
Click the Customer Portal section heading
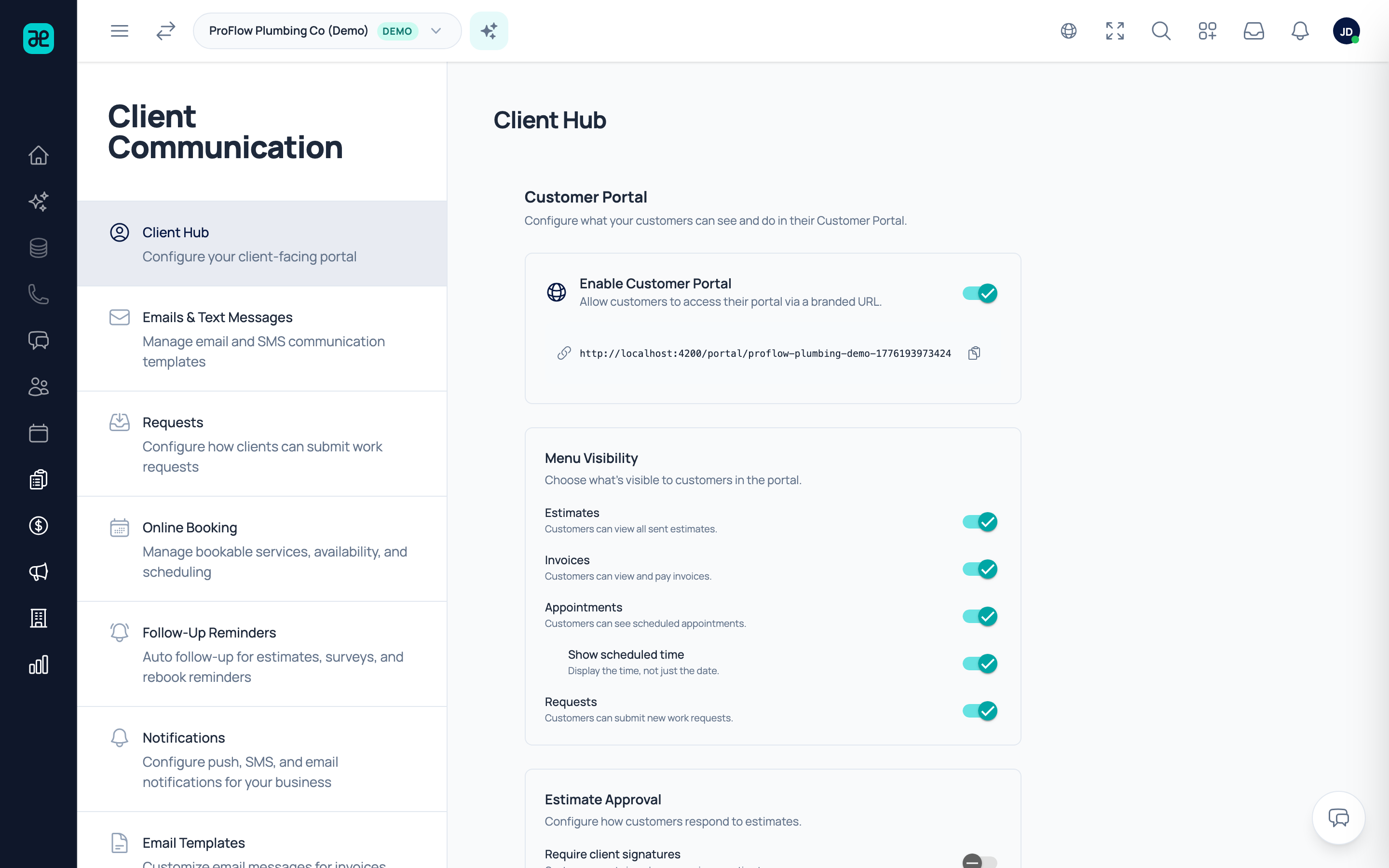pos(586,197)
